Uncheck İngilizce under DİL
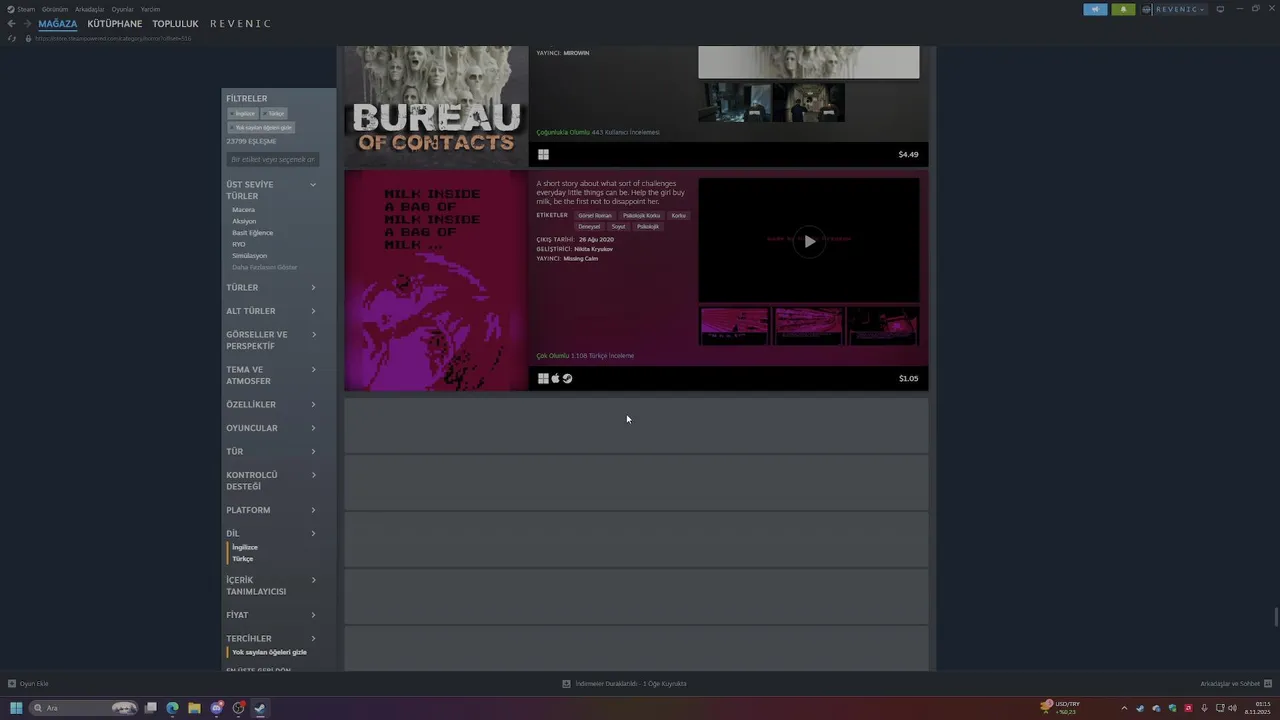The image size is (1280, 720). [x=245, y=548]
